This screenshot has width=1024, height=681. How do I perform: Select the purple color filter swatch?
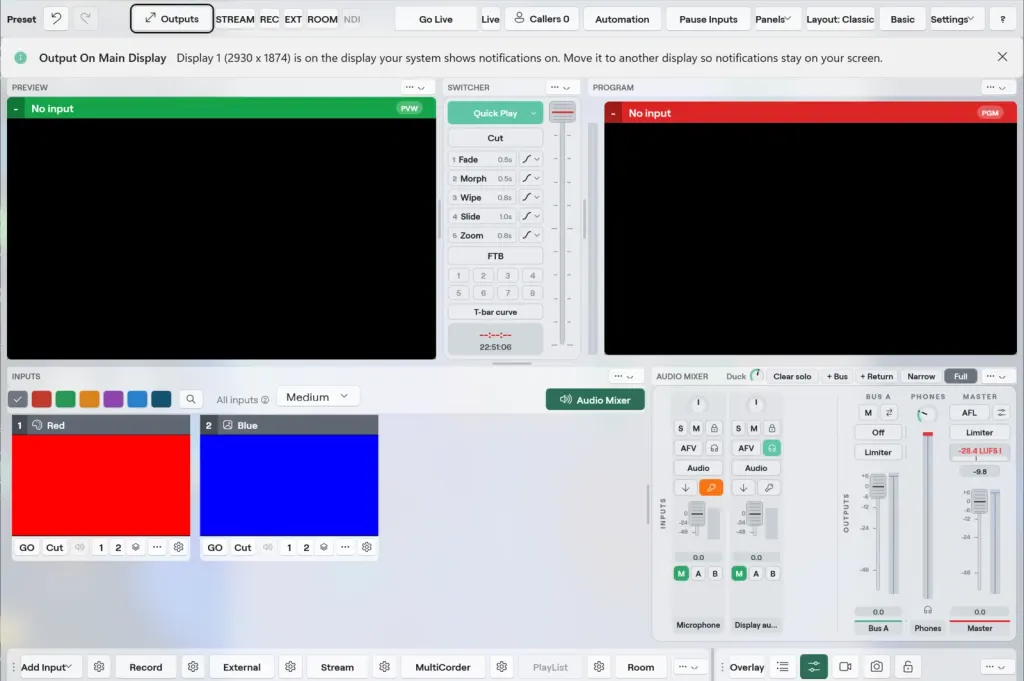113,399
